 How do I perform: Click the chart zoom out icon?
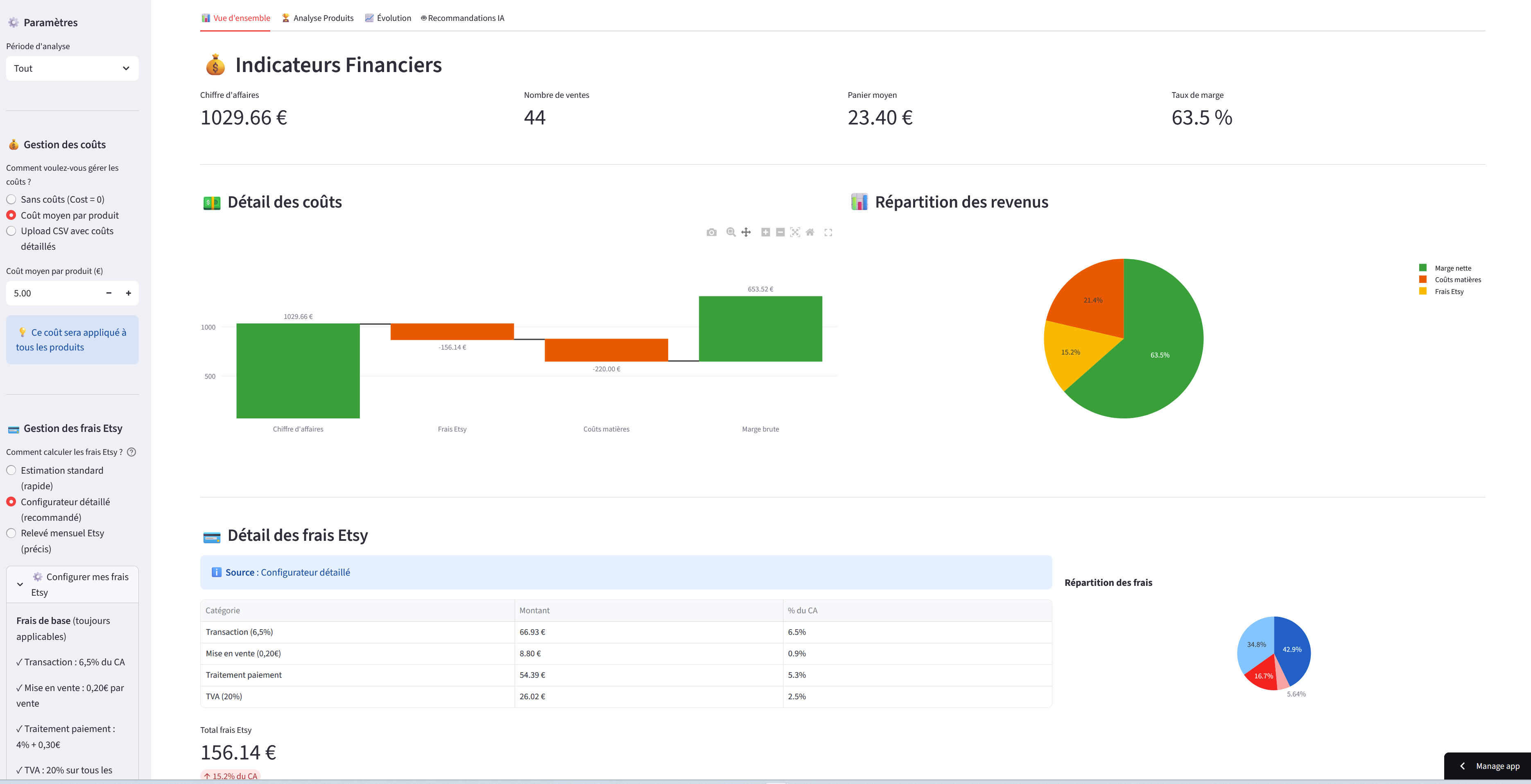[780, 233]
